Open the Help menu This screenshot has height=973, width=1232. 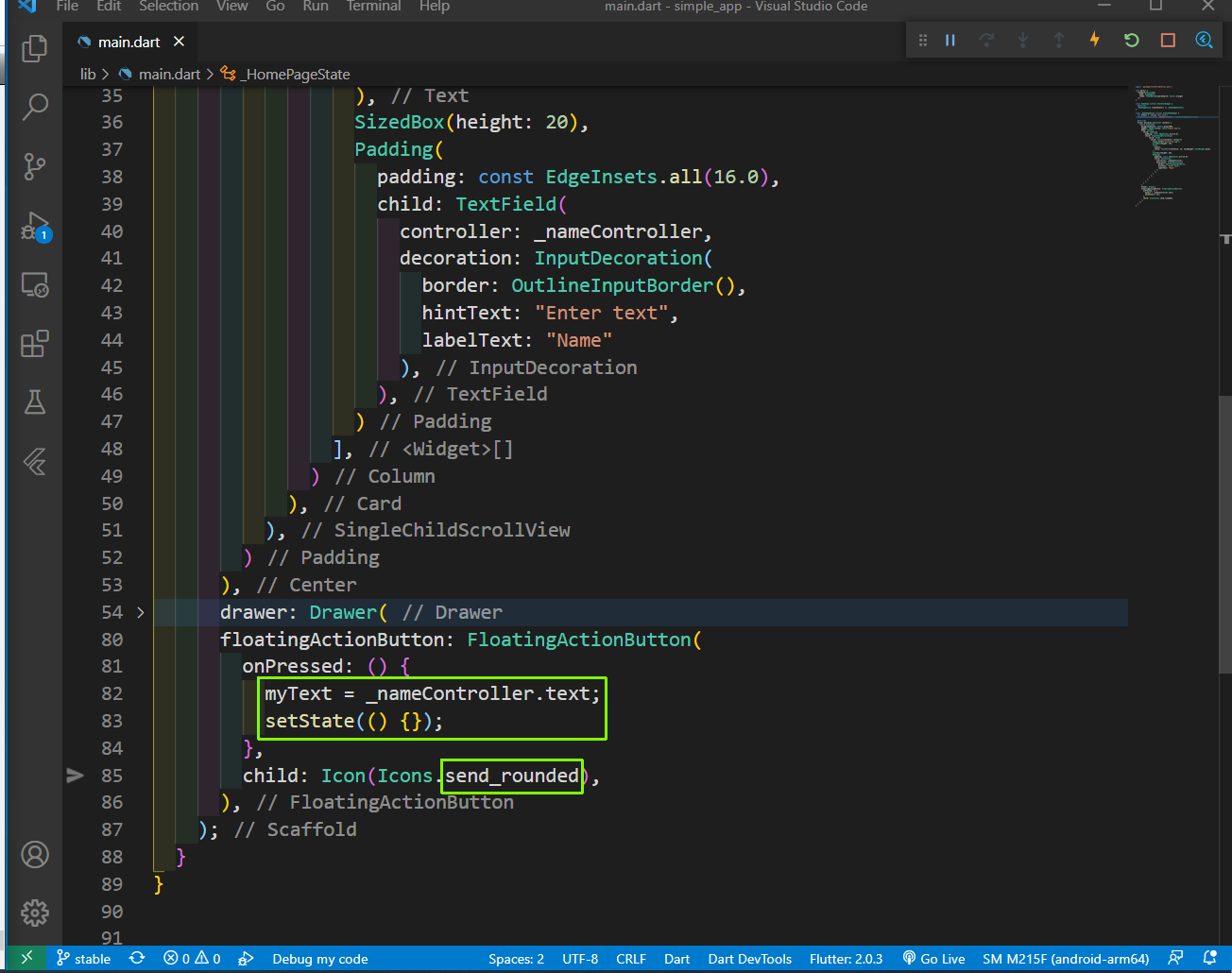(435, 6)
